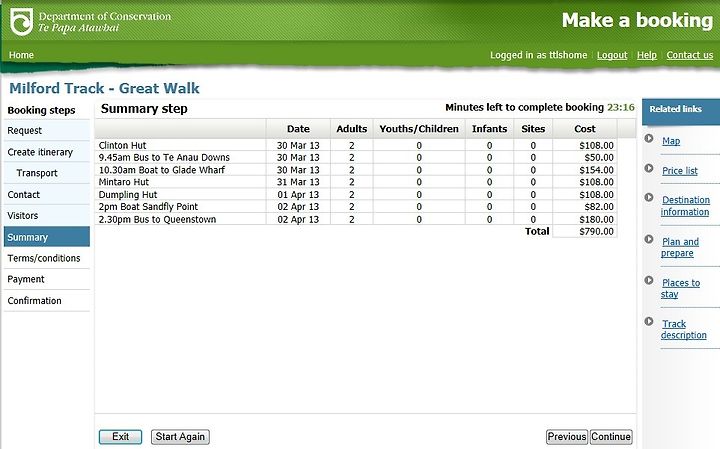720x449 pixels.
Task: Click the arrow bullet beside Destination information
Action: click(649, 197)
